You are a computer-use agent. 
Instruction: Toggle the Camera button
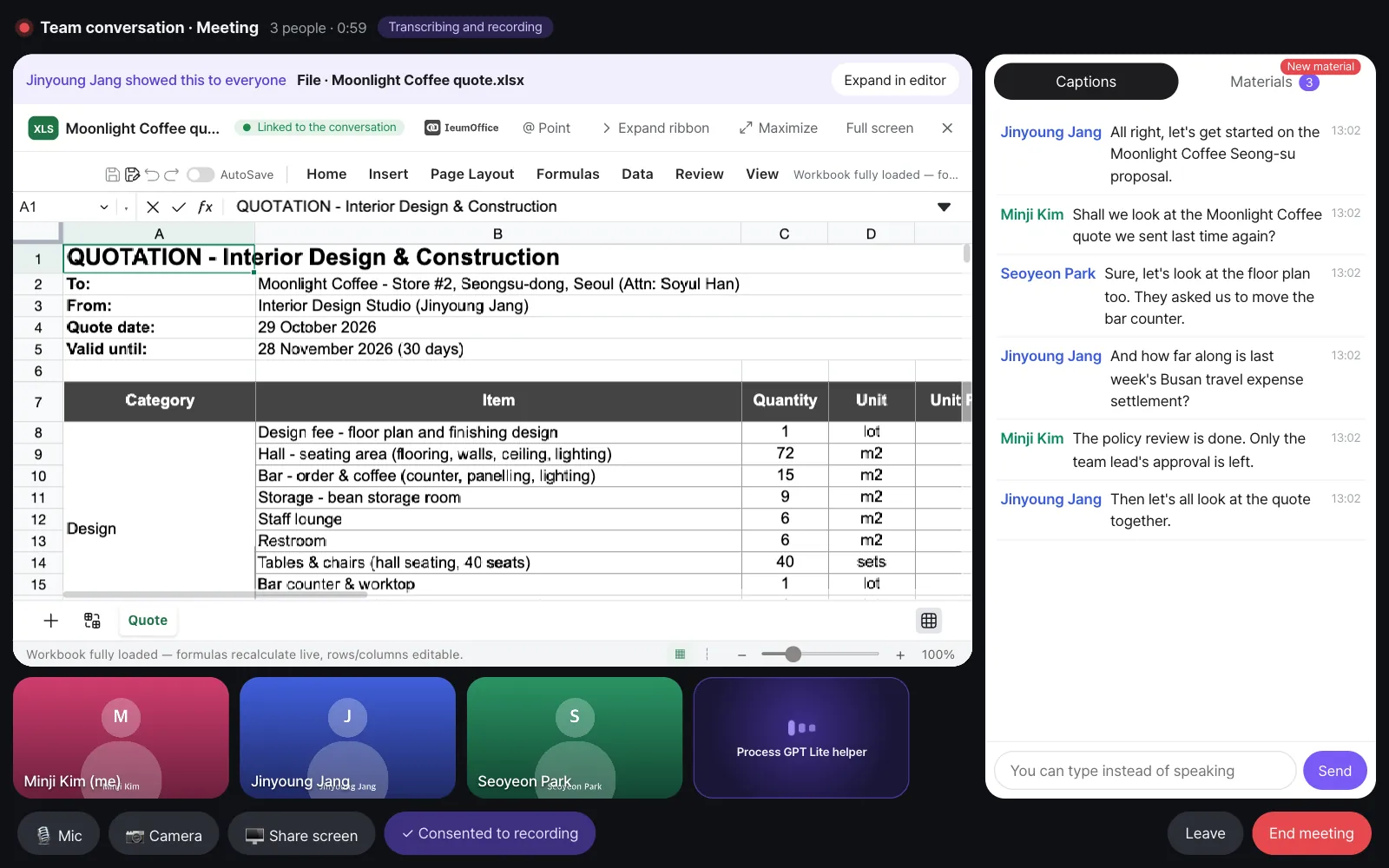point(163,835)
